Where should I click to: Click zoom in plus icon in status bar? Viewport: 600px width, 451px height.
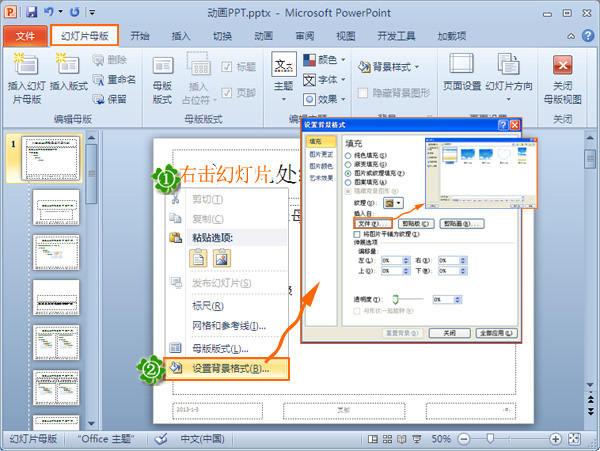(555, 439)
